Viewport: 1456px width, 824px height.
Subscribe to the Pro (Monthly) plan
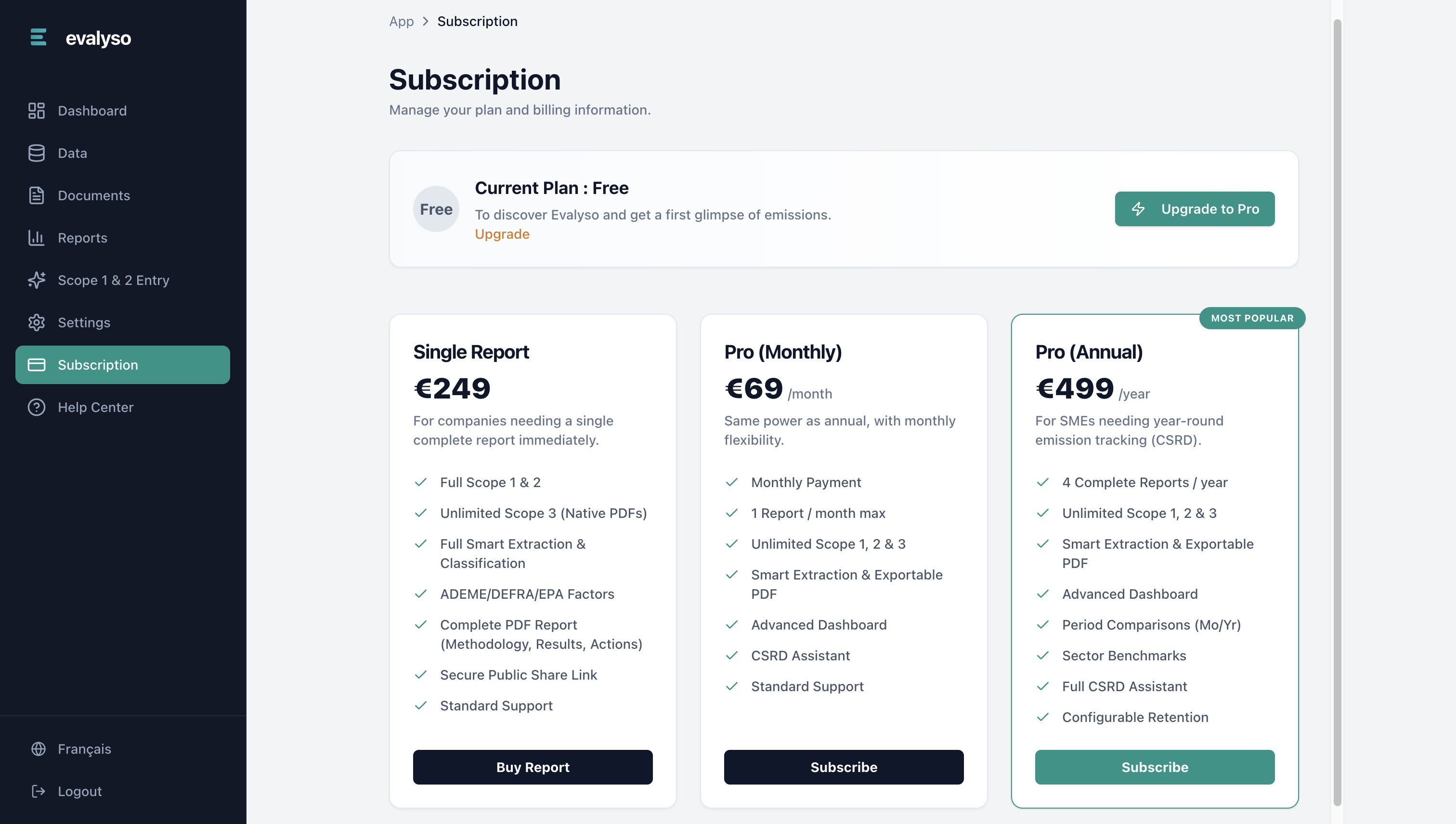click(x=844, y=767)
